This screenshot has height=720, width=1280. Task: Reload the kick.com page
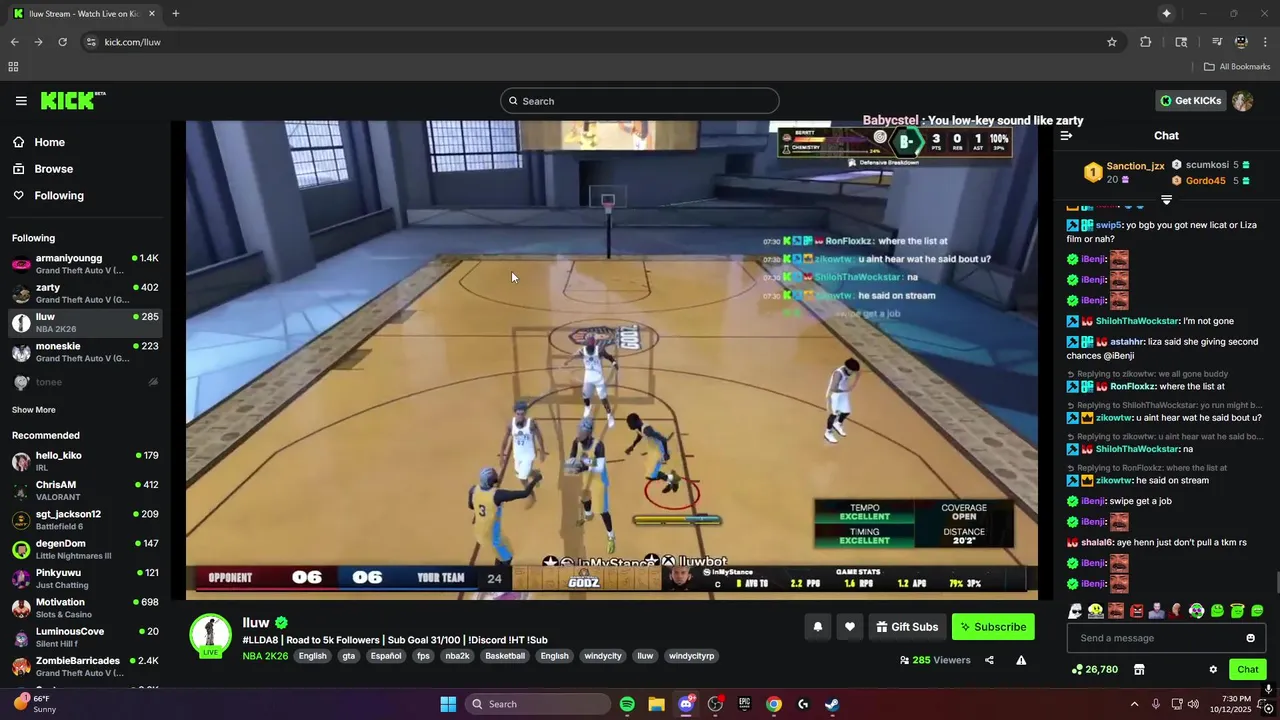(62, 42)
